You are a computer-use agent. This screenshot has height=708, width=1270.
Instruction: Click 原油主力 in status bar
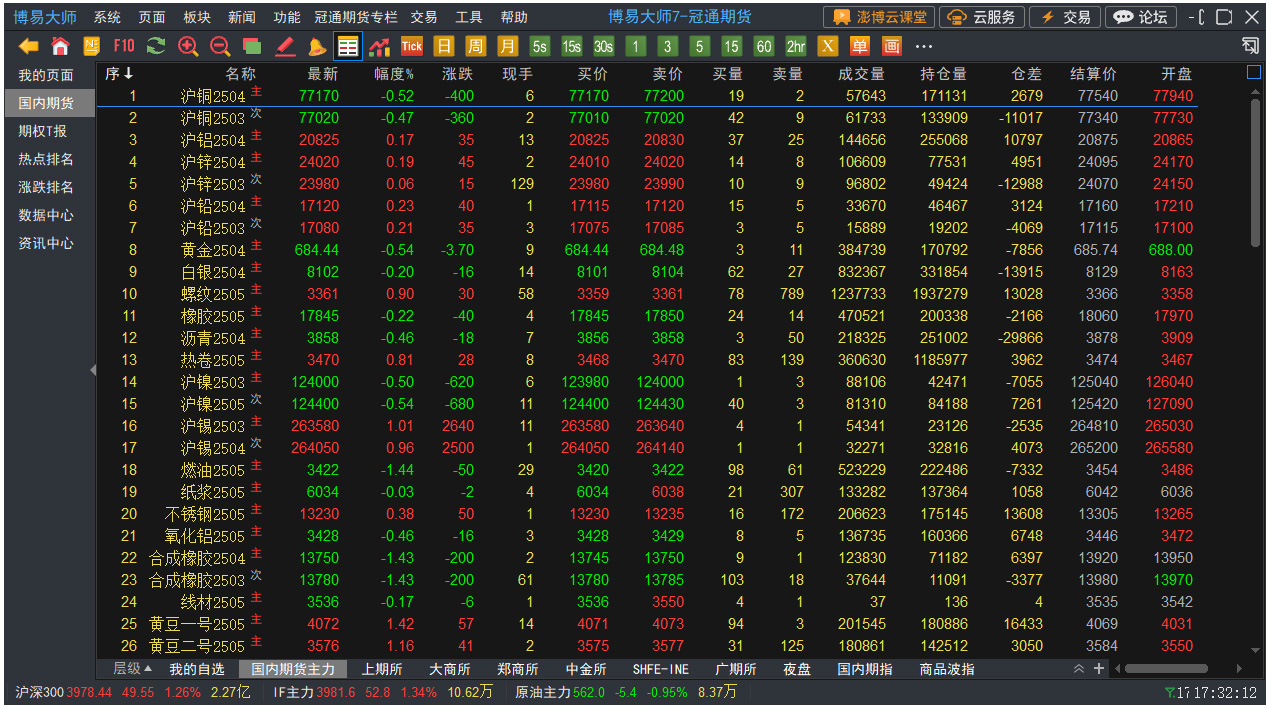click(x=545, y=692)
